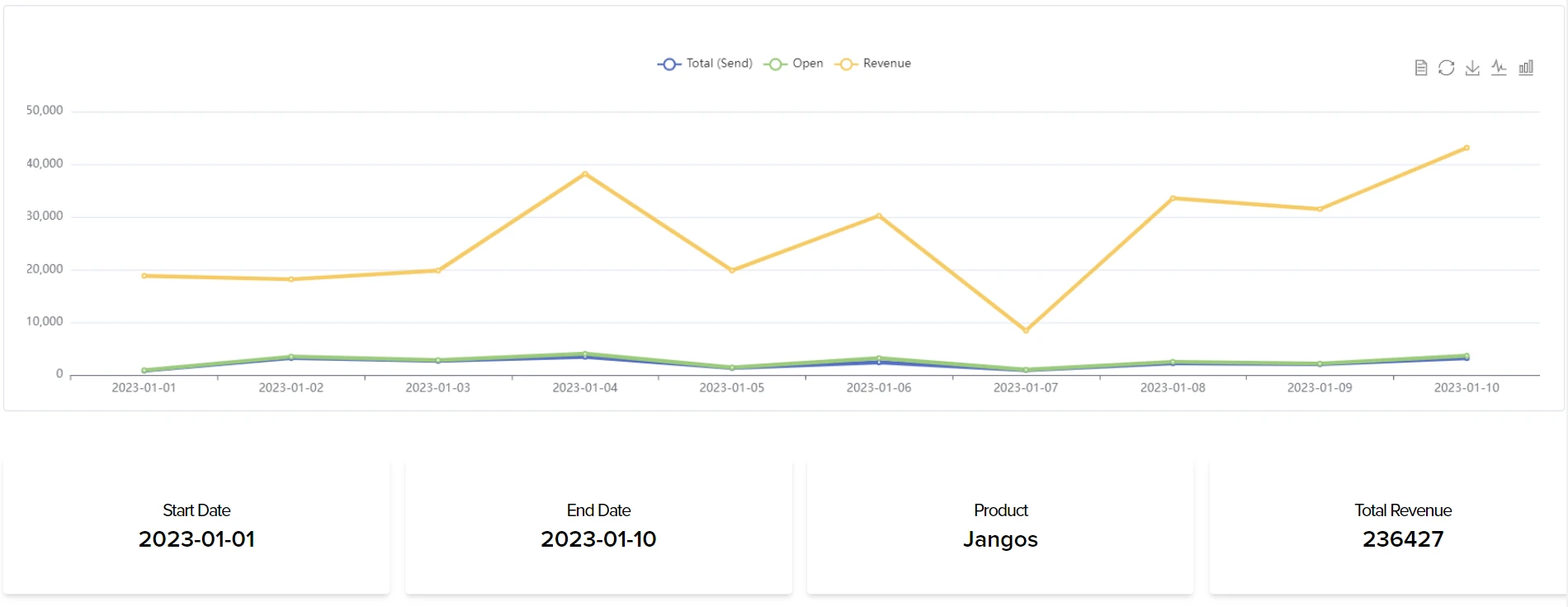Click the 30,000 y-axis label
Viewport: 1568px width, 607px height.
45,216
